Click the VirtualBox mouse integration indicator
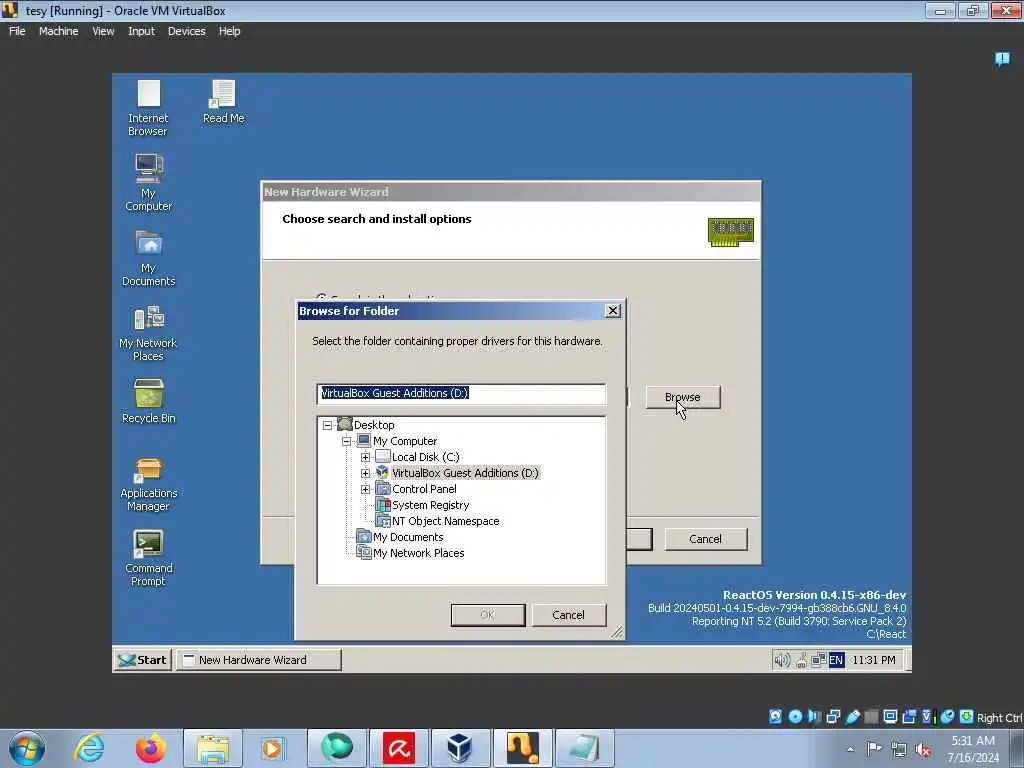Viewport: 1024px width, 768px height. [x=948, y=716]
